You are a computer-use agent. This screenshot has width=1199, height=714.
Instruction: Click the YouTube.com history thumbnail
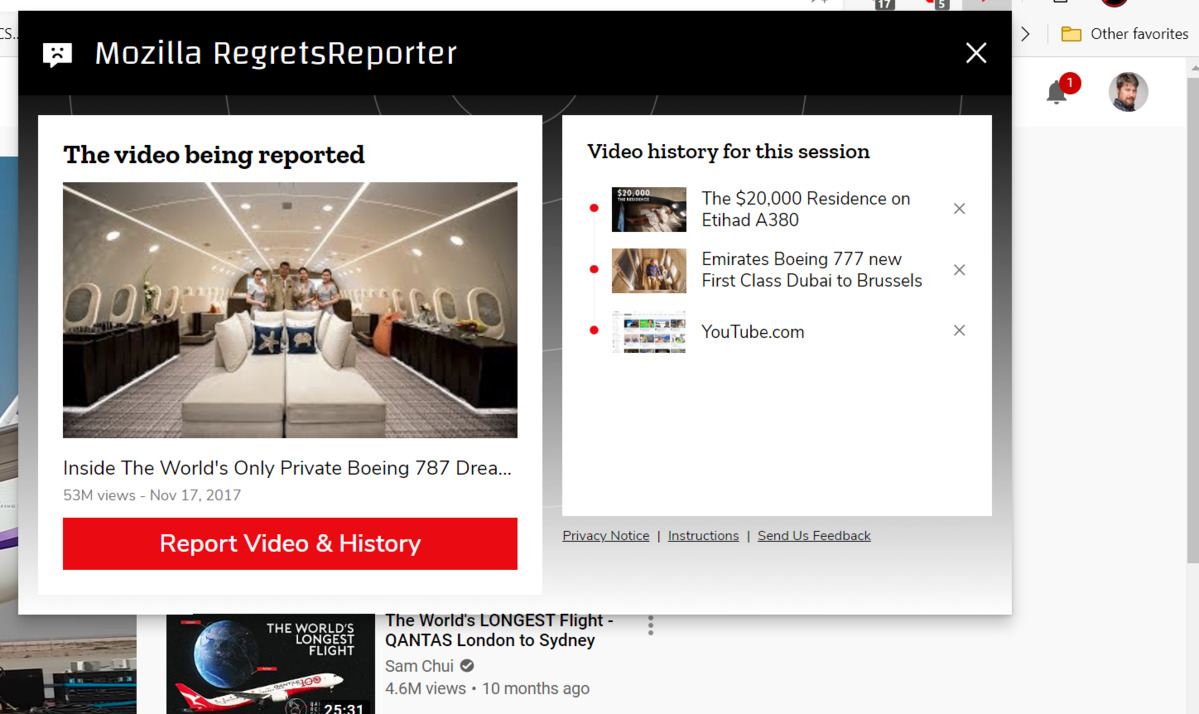(648, 331)
